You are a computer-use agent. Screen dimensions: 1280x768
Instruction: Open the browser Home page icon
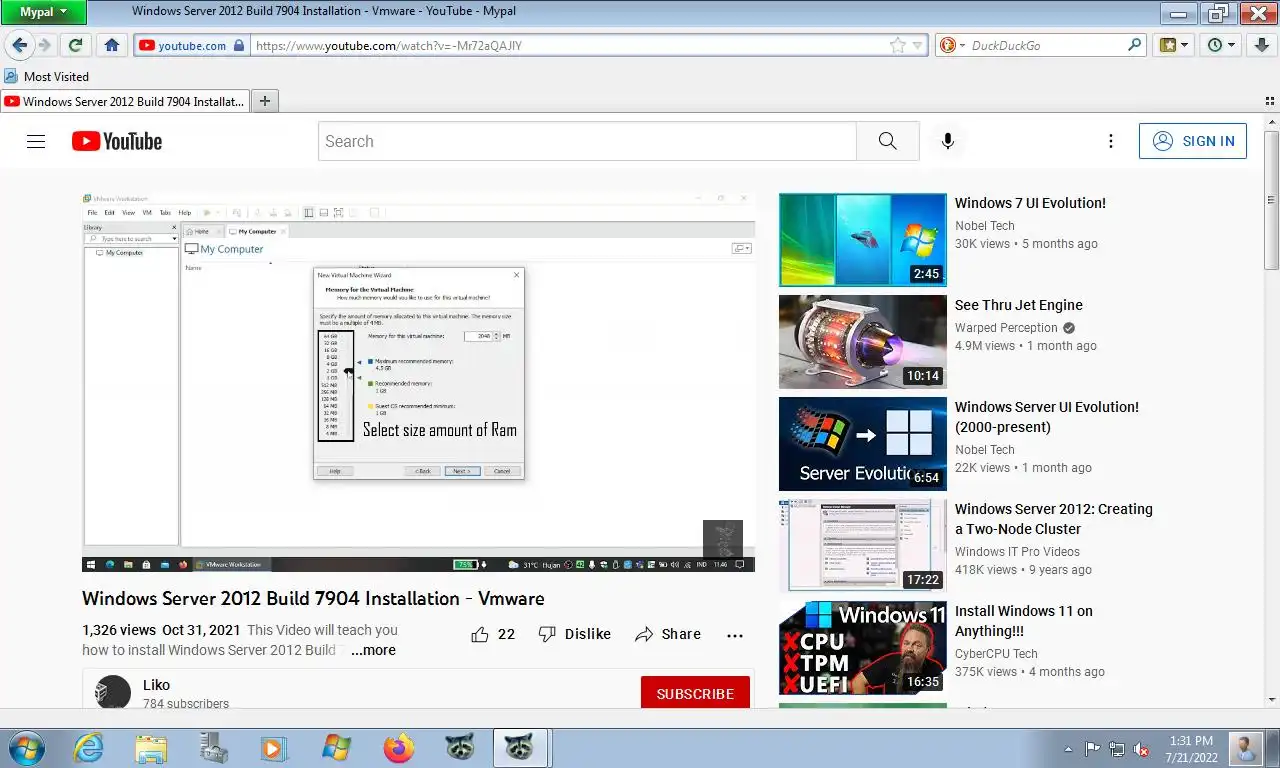(x=112, y=45)
